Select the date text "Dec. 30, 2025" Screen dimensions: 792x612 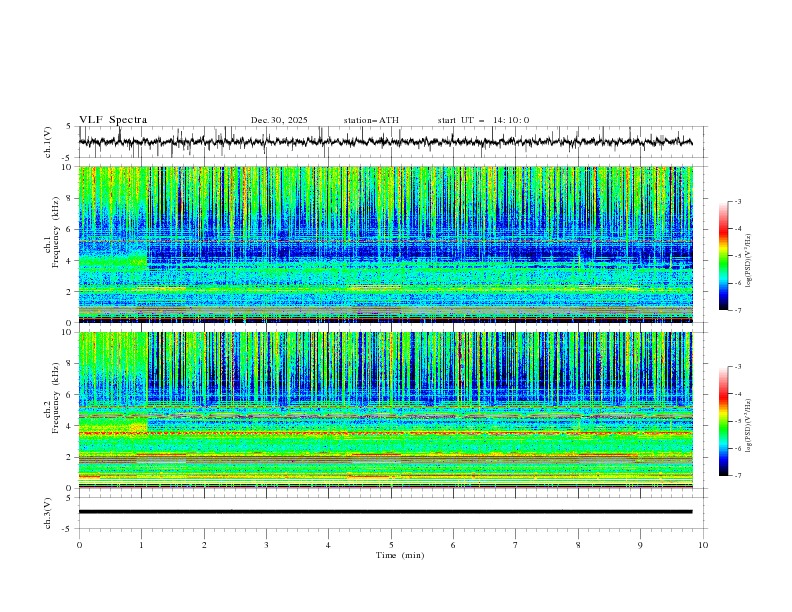click(279, 120)
